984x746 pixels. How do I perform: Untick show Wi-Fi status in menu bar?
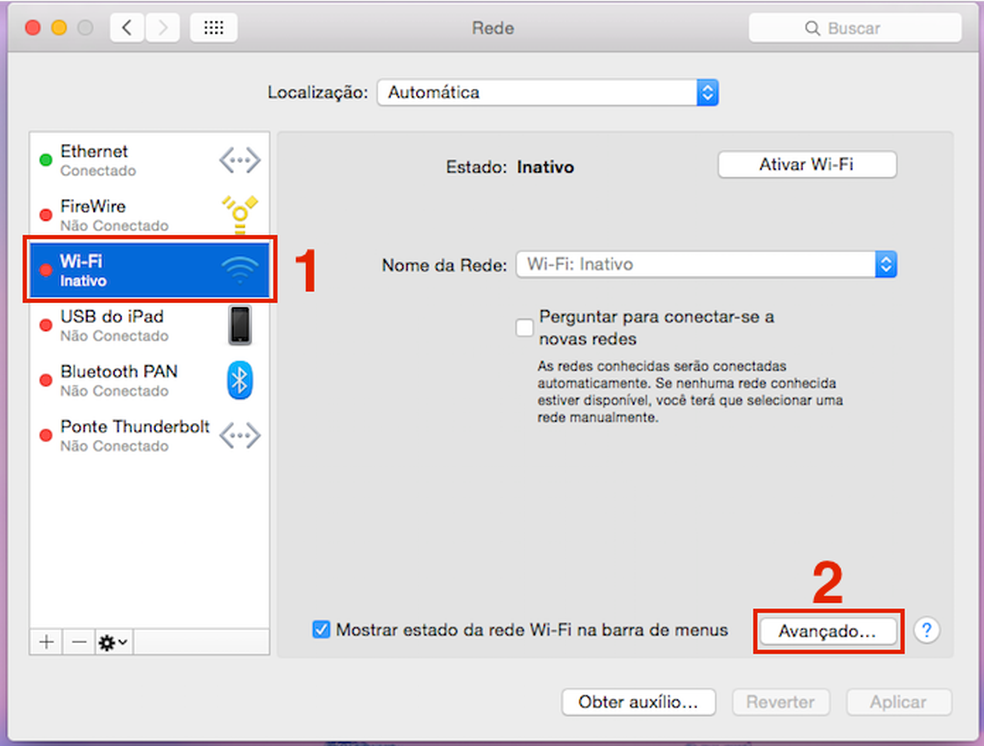321,629
